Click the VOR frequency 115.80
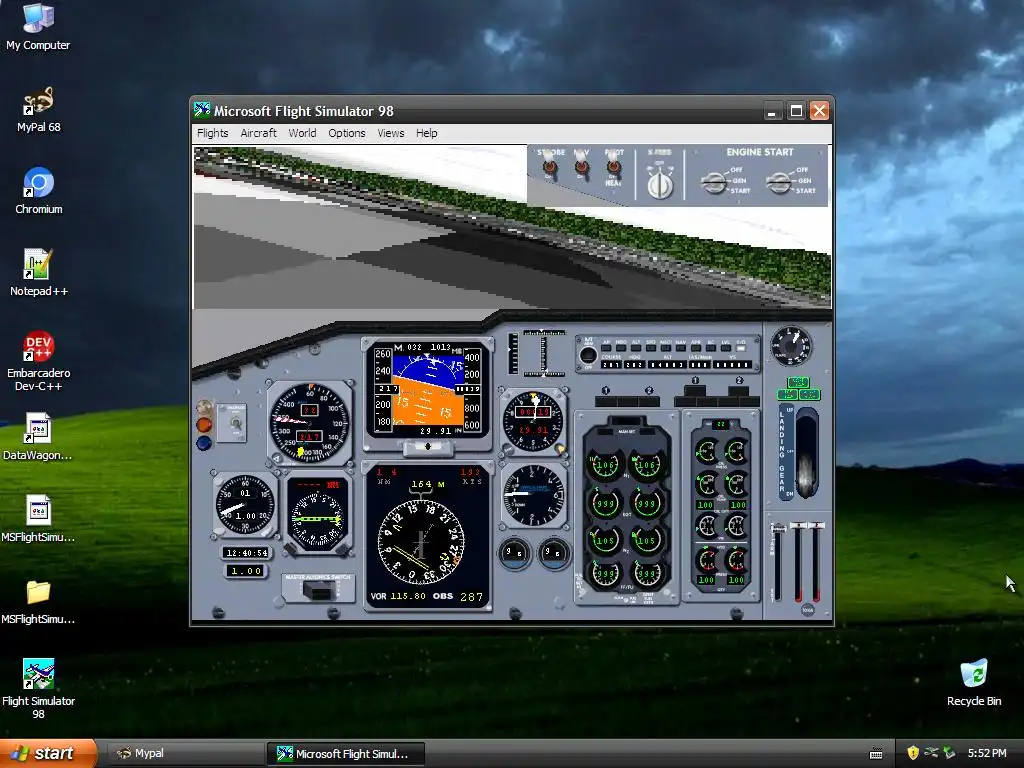 coord(408,596)
